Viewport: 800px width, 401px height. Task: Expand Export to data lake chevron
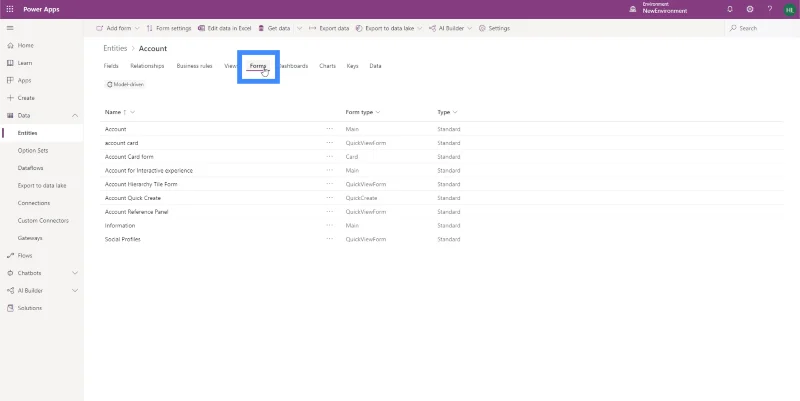coord(419,29)
